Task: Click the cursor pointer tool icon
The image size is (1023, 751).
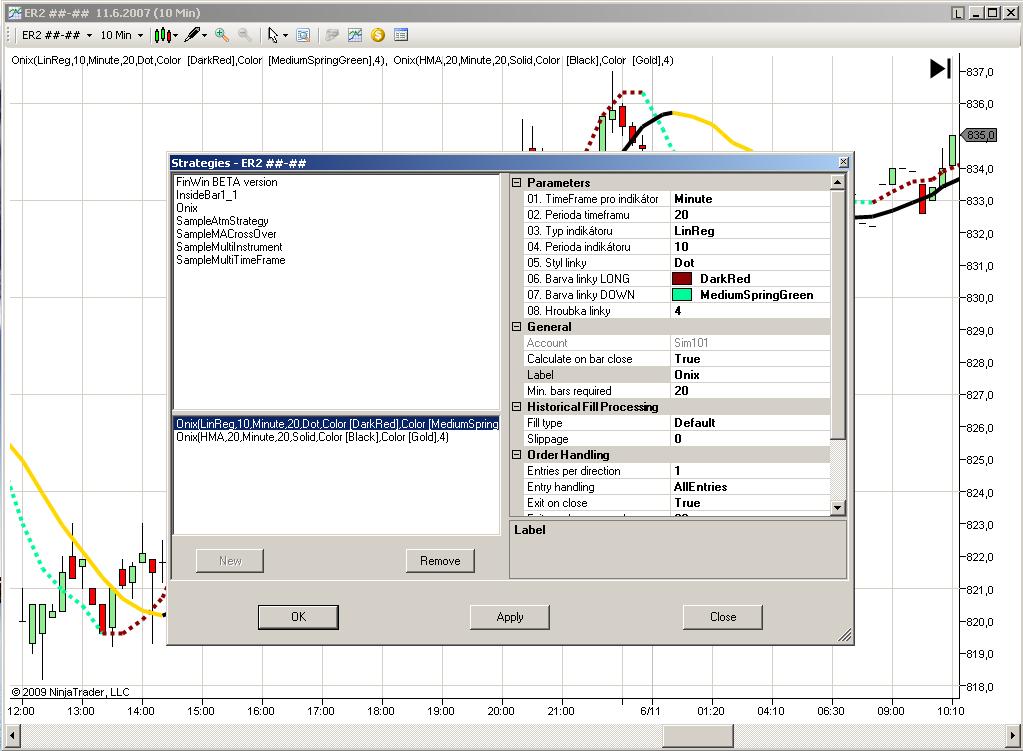Action: point(273,35)
